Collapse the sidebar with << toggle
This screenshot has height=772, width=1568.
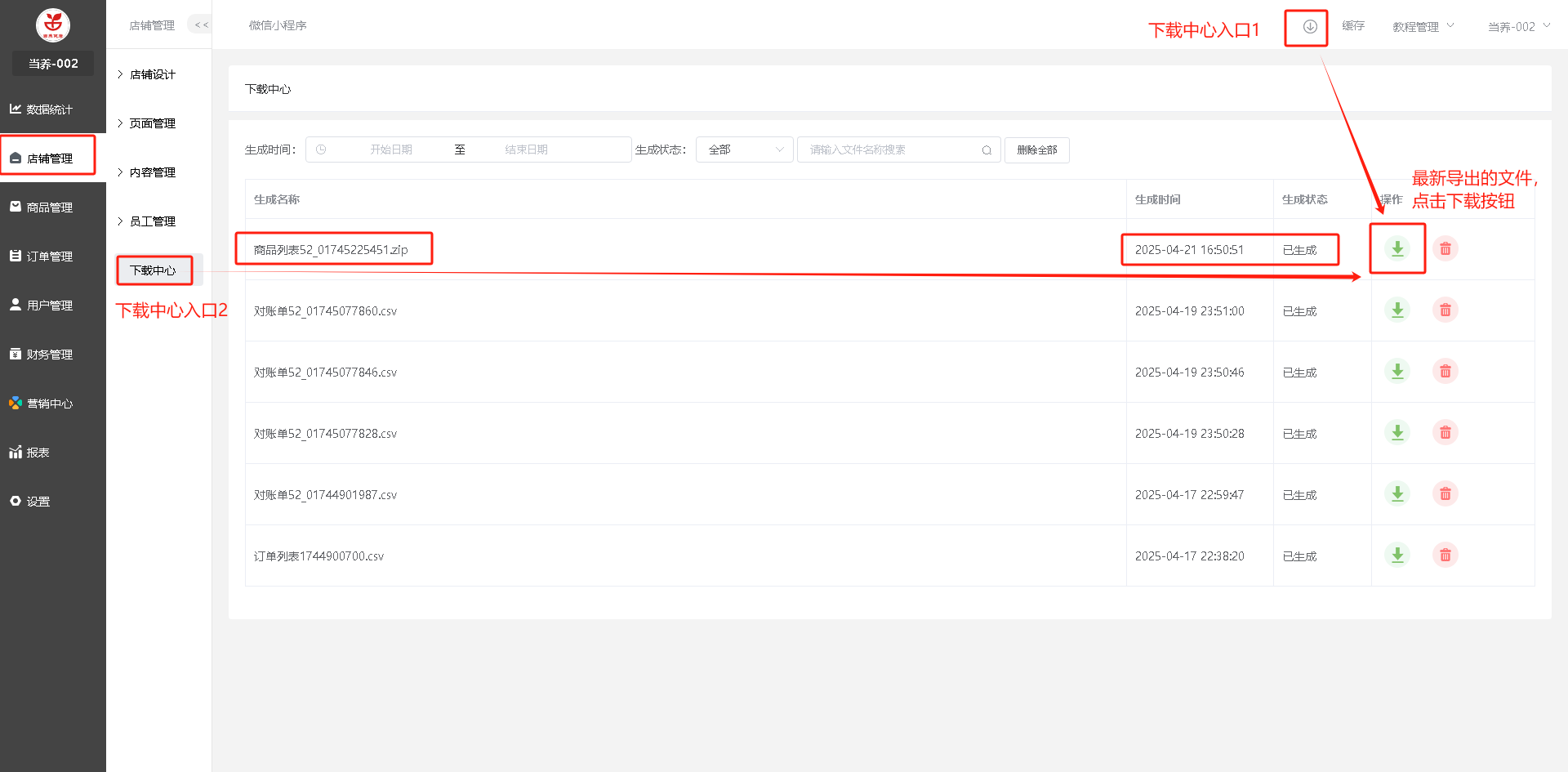201,25
